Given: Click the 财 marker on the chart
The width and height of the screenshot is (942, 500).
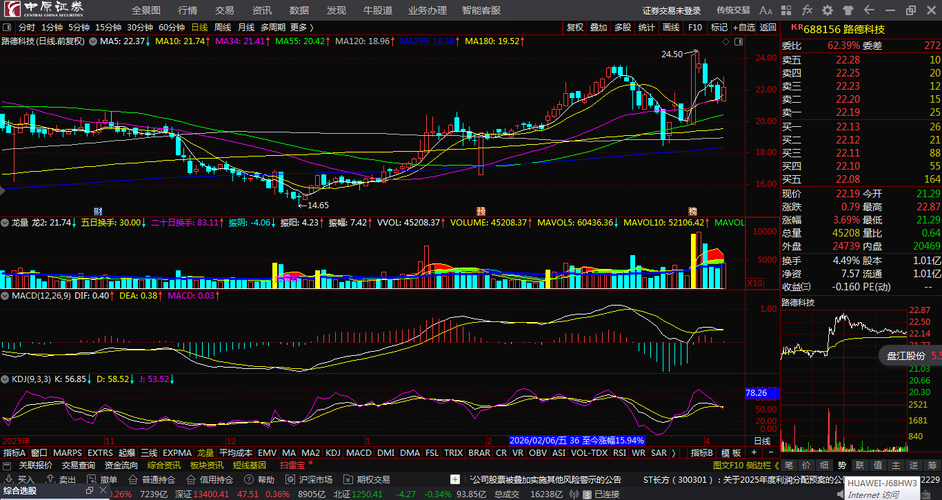Looking at the screenshot, I should 98,212.
